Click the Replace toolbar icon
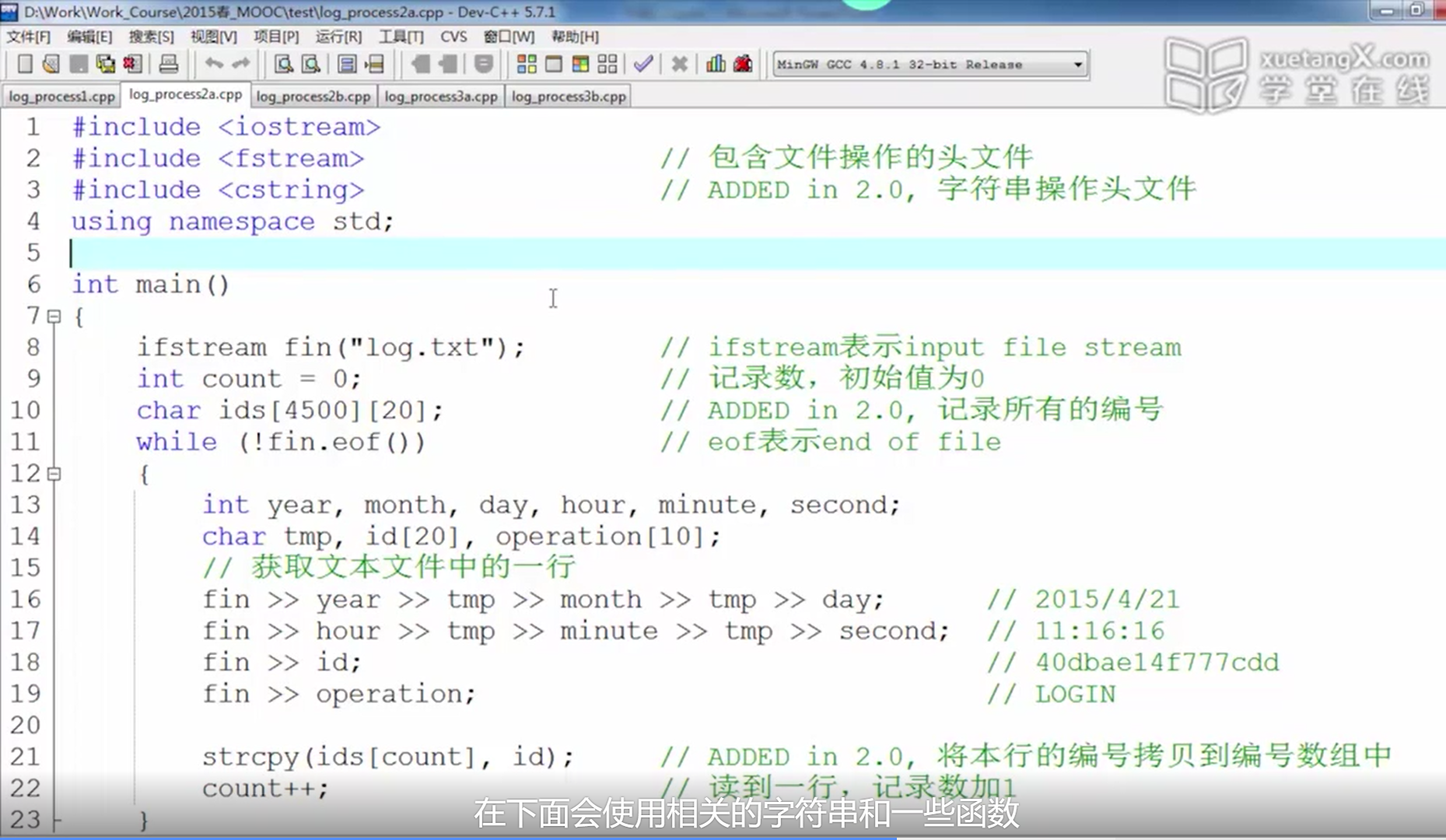Screen dimensions: 1446x840 [311, 65]
